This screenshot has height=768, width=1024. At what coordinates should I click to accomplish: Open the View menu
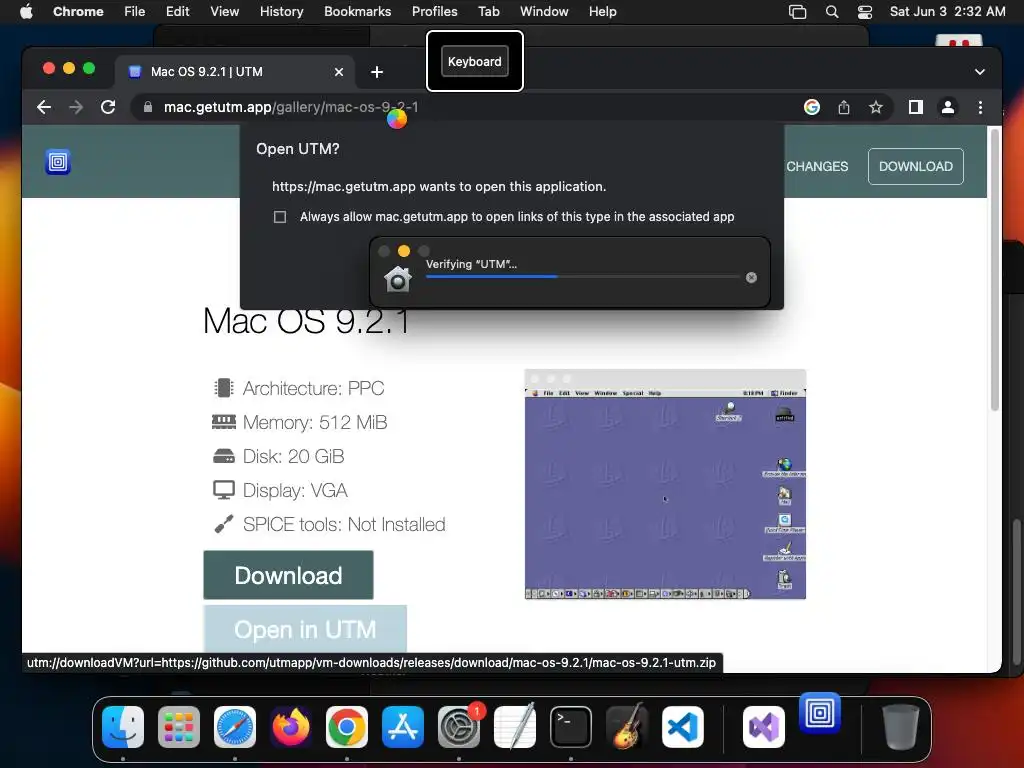point(225,12)
